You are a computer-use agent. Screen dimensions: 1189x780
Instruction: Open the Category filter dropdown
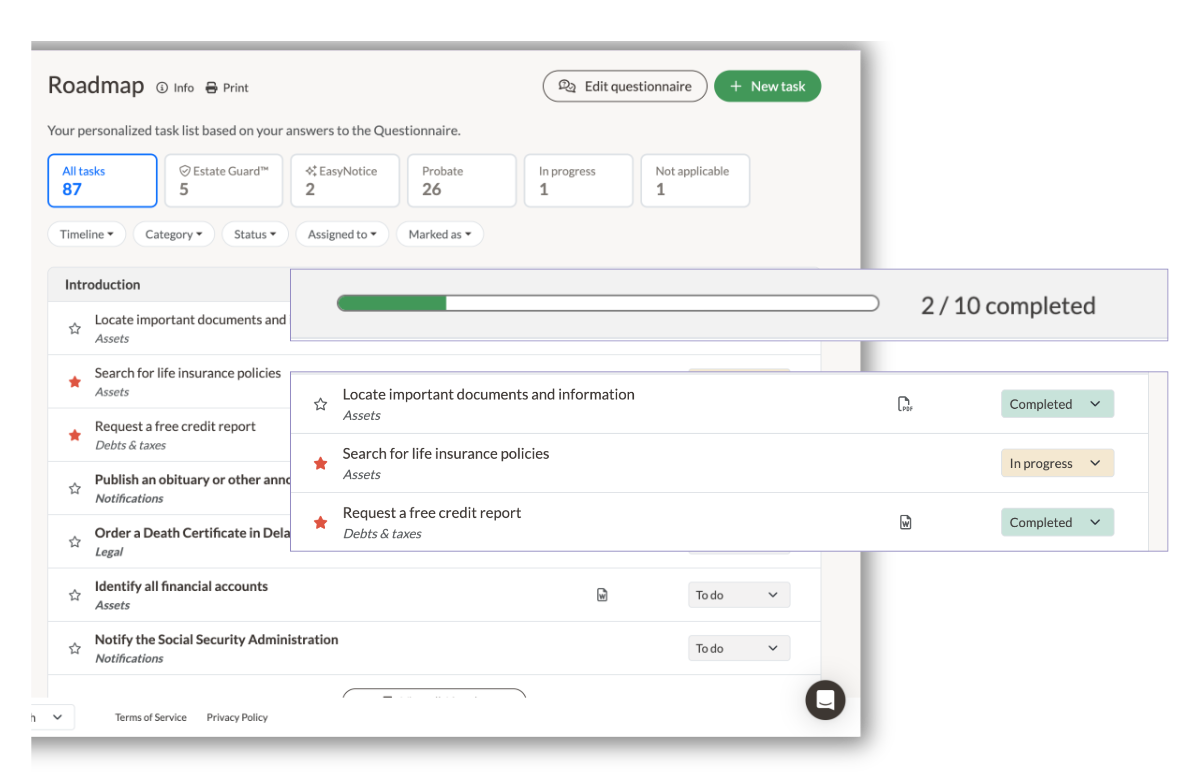(x=174, y=234)
